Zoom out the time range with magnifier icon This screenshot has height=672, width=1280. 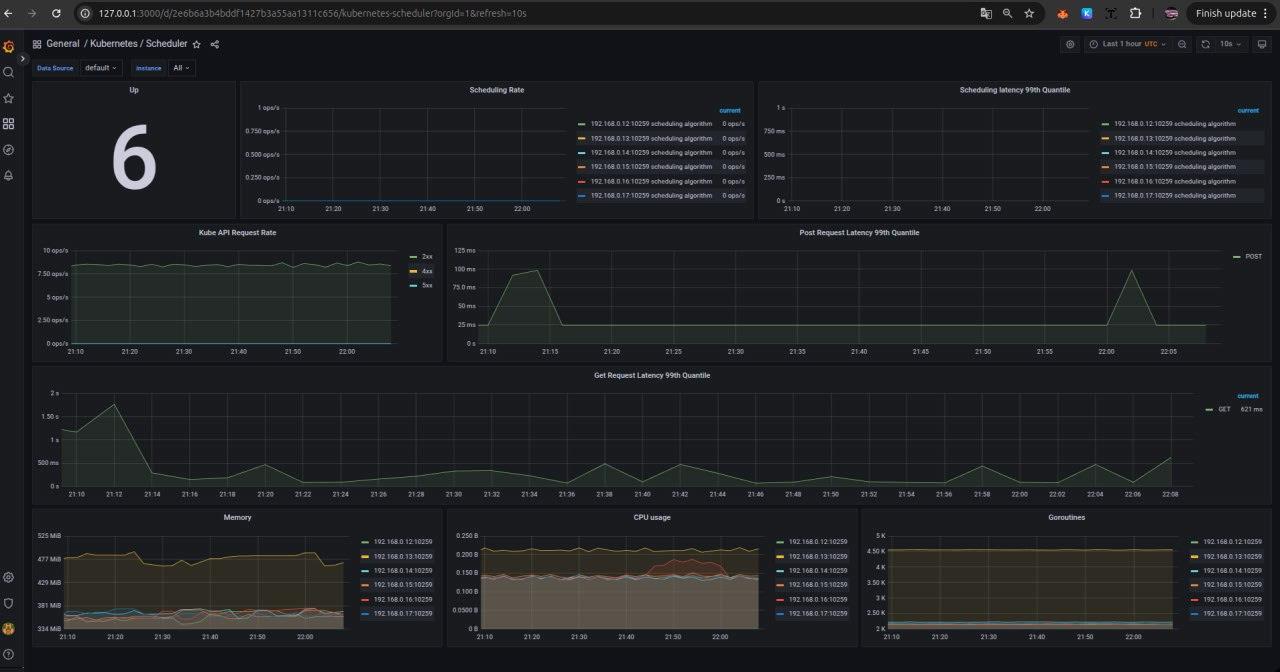pos(1181,44)
